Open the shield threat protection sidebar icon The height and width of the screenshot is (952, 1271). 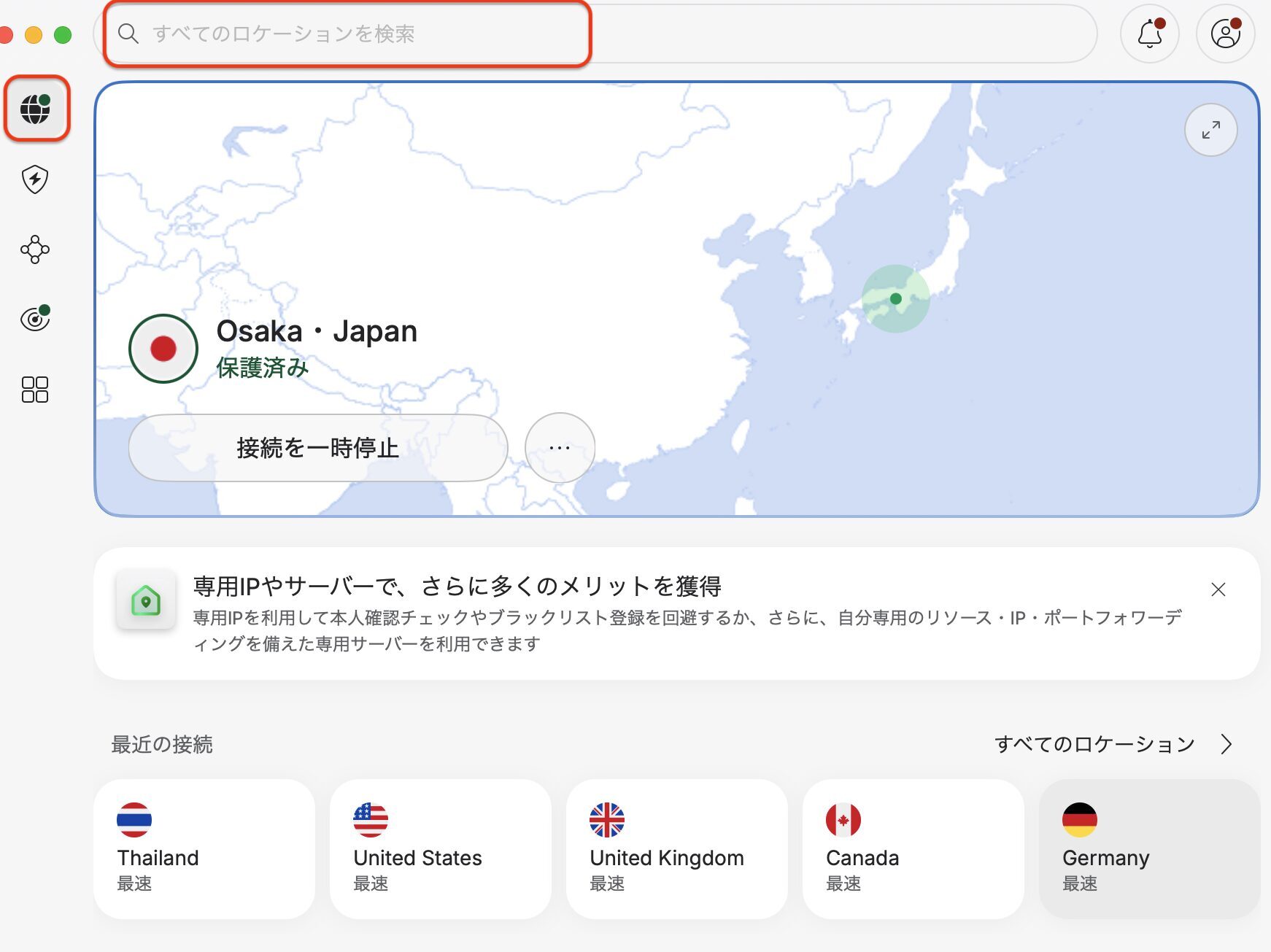pos(35,179)
